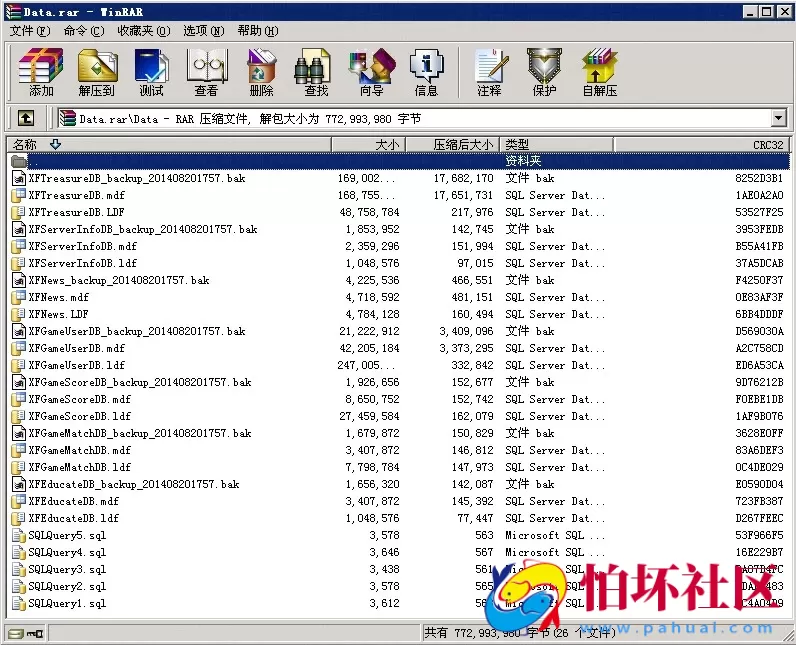
Task: Click the disk icon in status bar
Action: pos(15,633)
